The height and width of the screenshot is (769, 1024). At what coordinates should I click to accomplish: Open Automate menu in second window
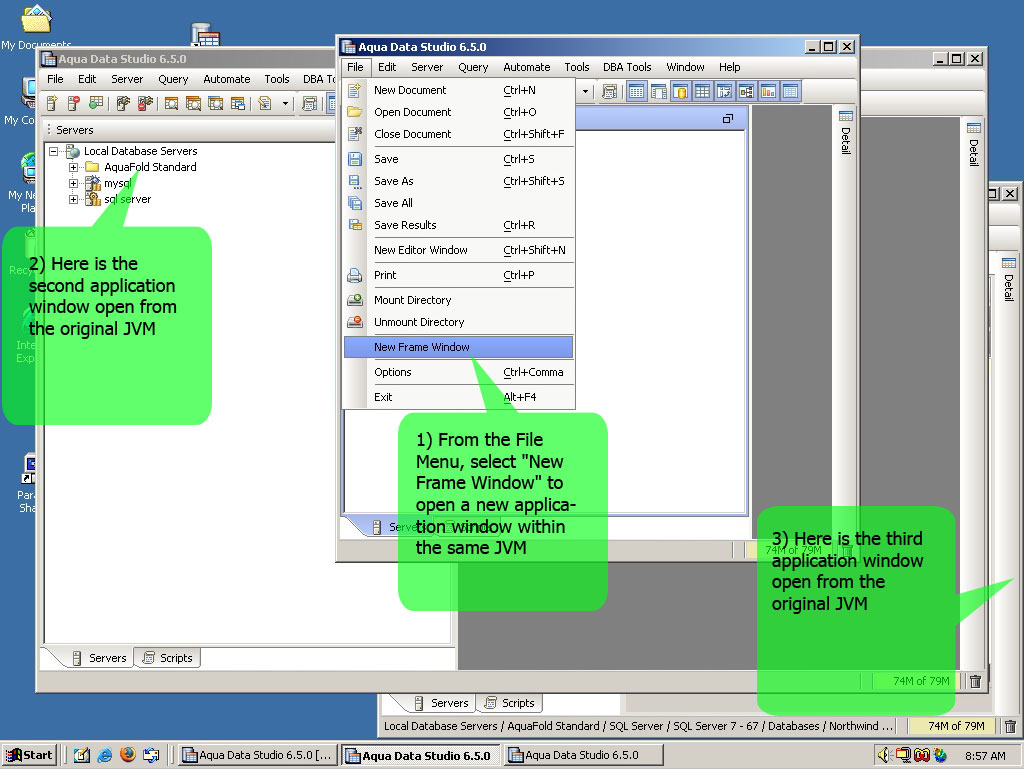(227, 79)
